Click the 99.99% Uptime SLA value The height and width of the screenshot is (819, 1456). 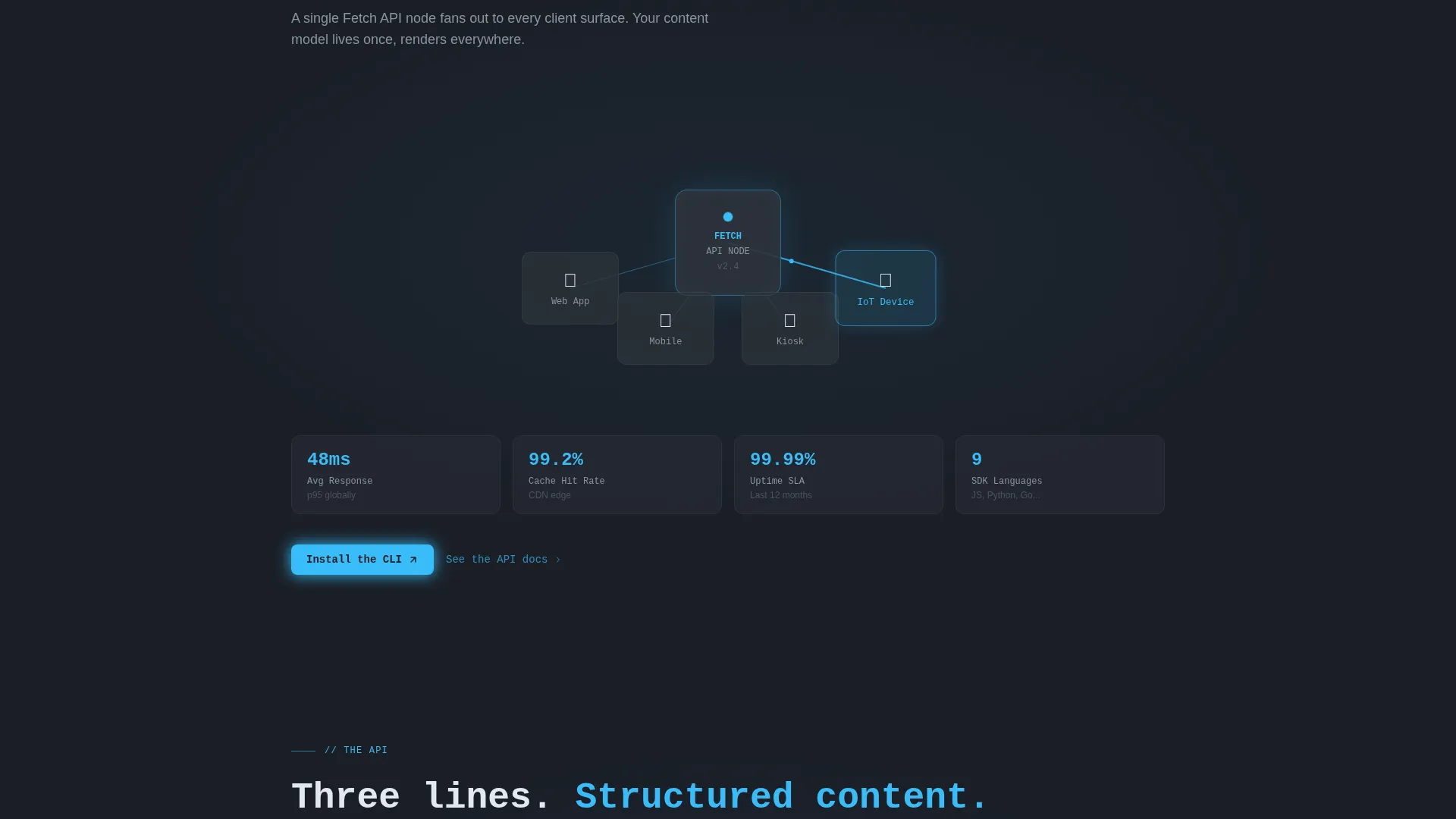pyautogui.click(x=783, y=460)
